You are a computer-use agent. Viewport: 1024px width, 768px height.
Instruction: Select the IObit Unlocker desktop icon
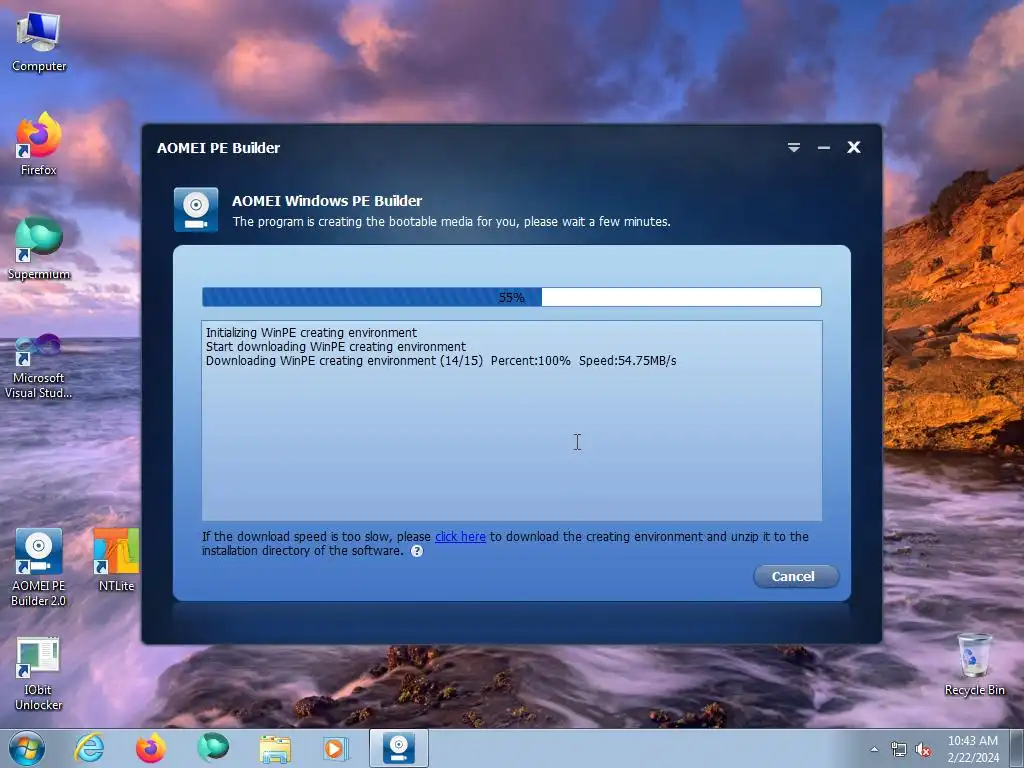click(39, 674)
